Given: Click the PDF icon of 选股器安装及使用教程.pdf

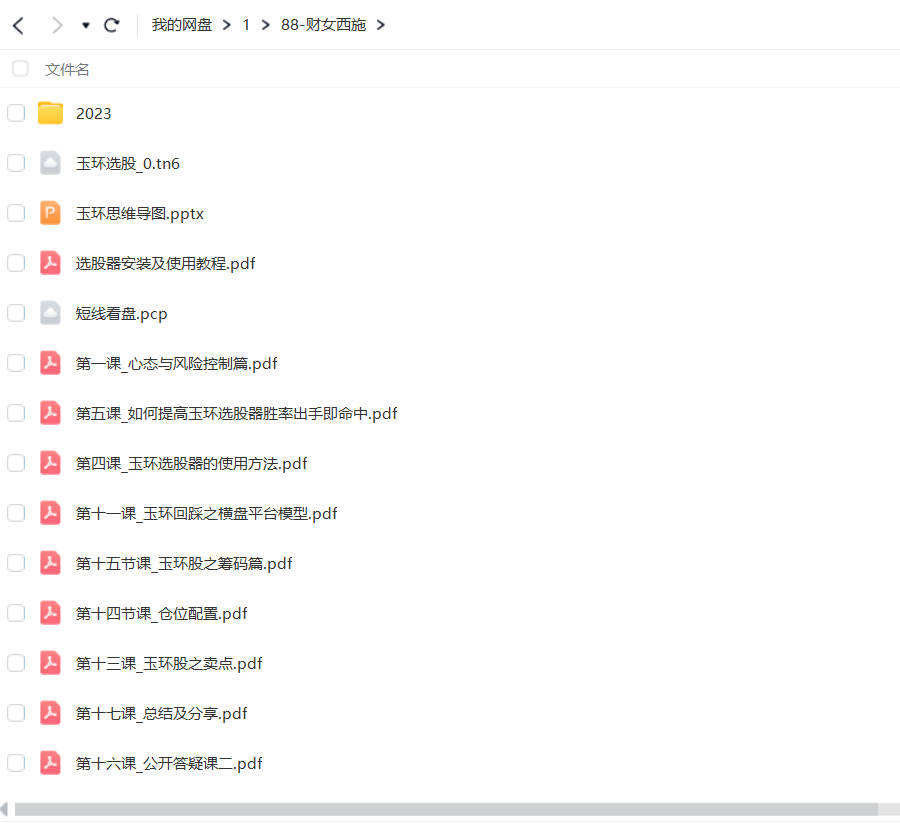Looking at the screenshot, I should click(51, 263).
